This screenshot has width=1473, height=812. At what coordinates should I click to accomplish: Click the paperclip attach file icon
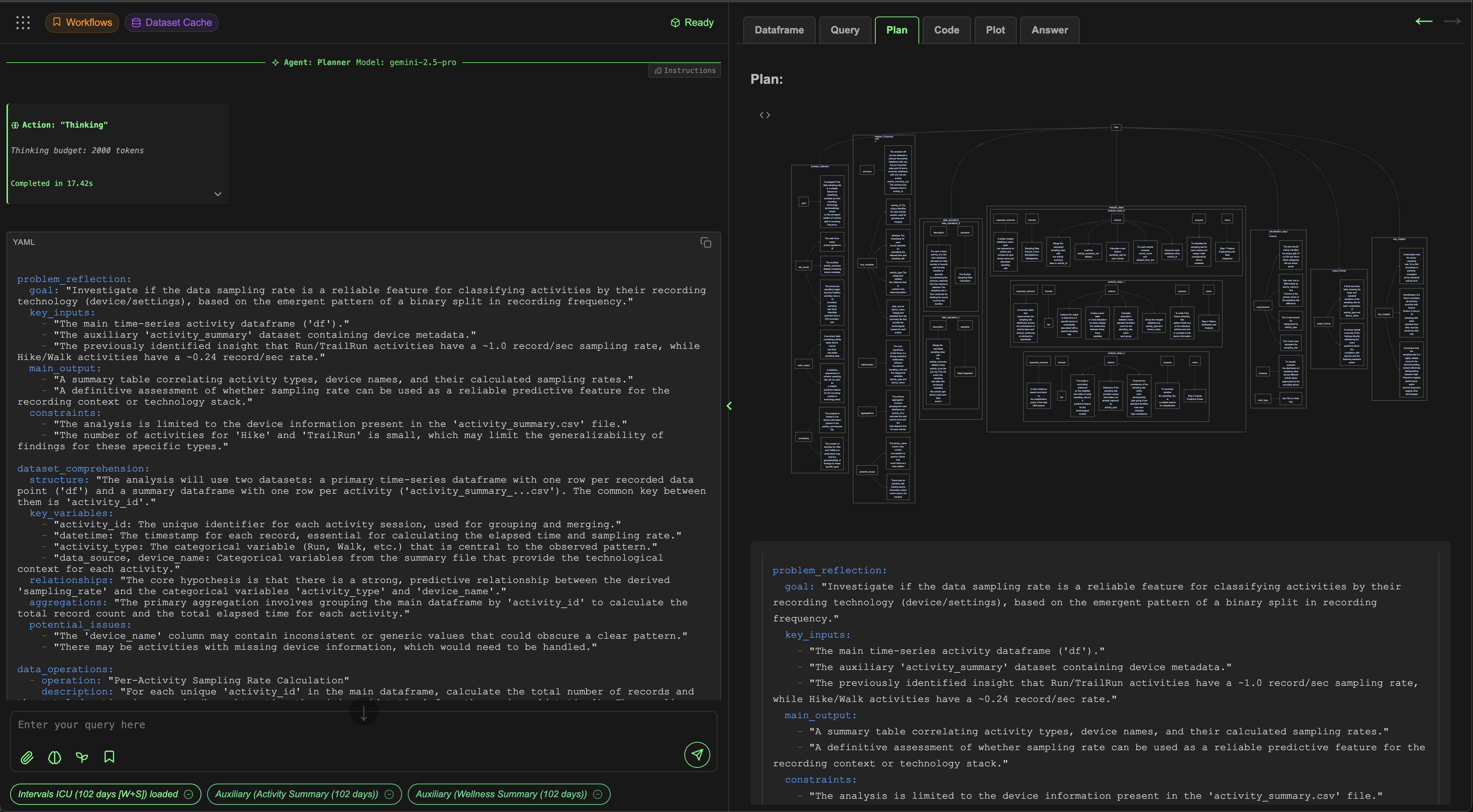click(x=27, y=758)
